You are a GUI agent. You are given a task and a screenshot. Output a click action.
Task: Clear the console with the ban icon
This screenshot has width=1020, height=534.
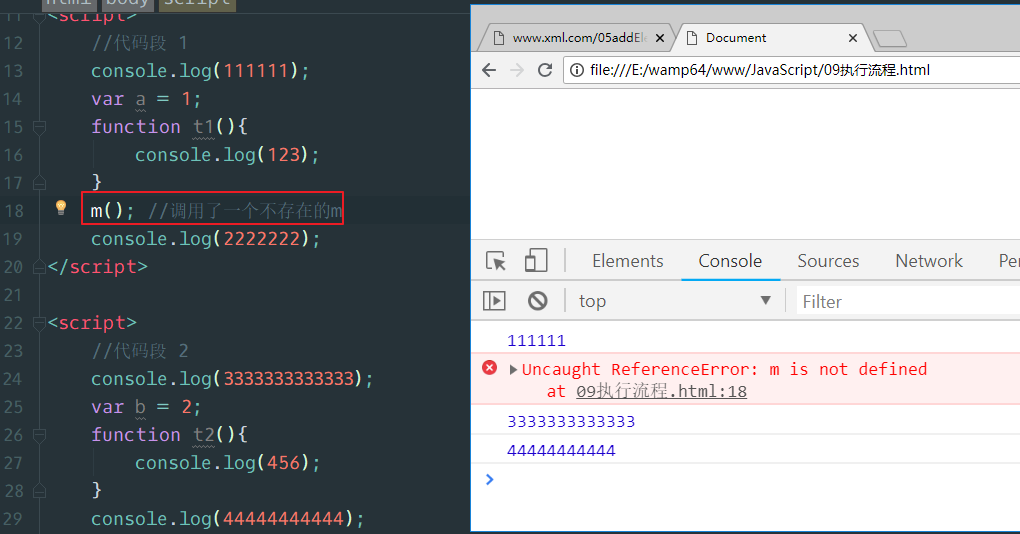coord(538,301)
